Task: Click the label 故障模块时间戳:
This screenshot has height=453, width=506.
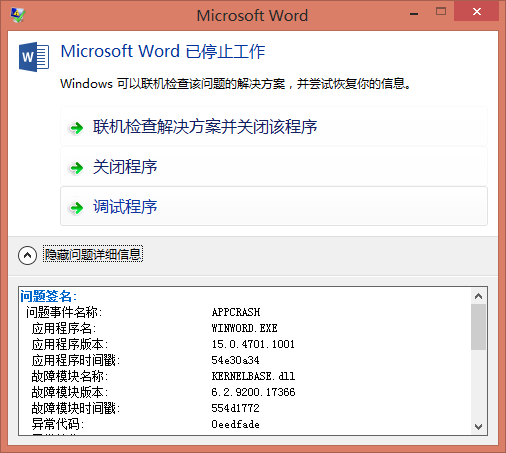Action: click(76, 408)
